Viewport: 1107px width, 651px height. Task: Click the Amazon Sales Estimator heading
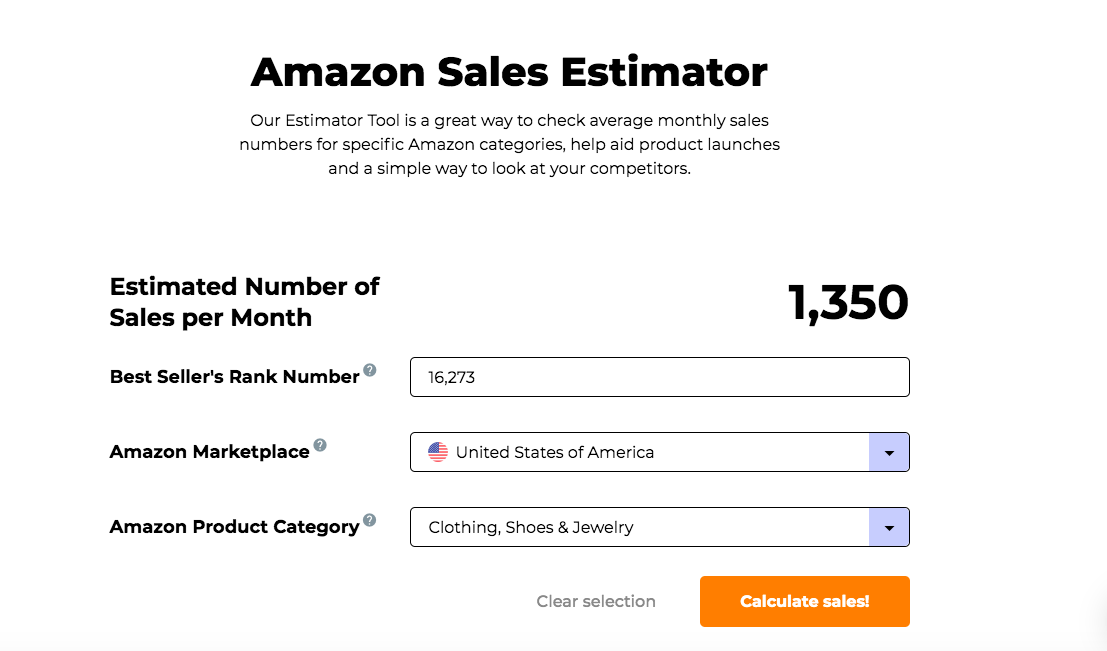click(509, 71)
